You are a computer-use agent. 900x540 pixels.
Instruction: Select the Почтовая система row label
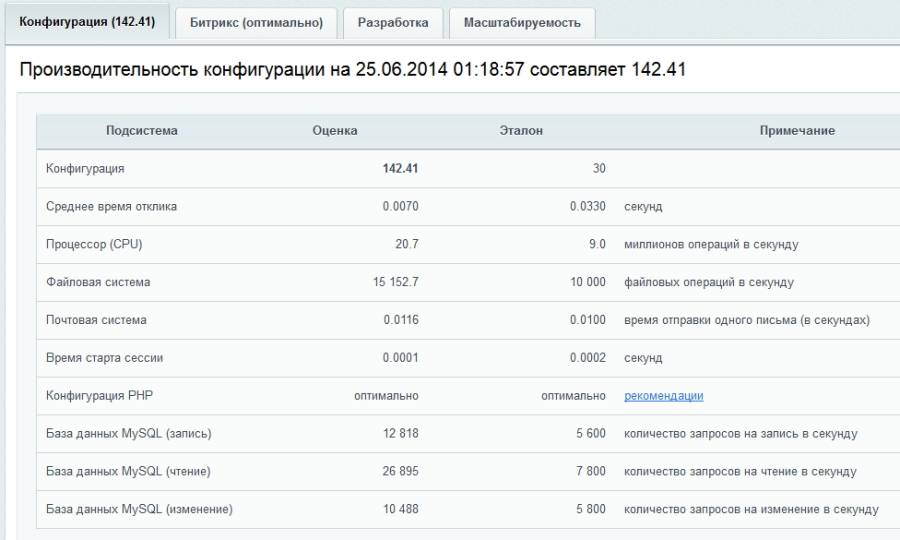click(x=96, y=320)
